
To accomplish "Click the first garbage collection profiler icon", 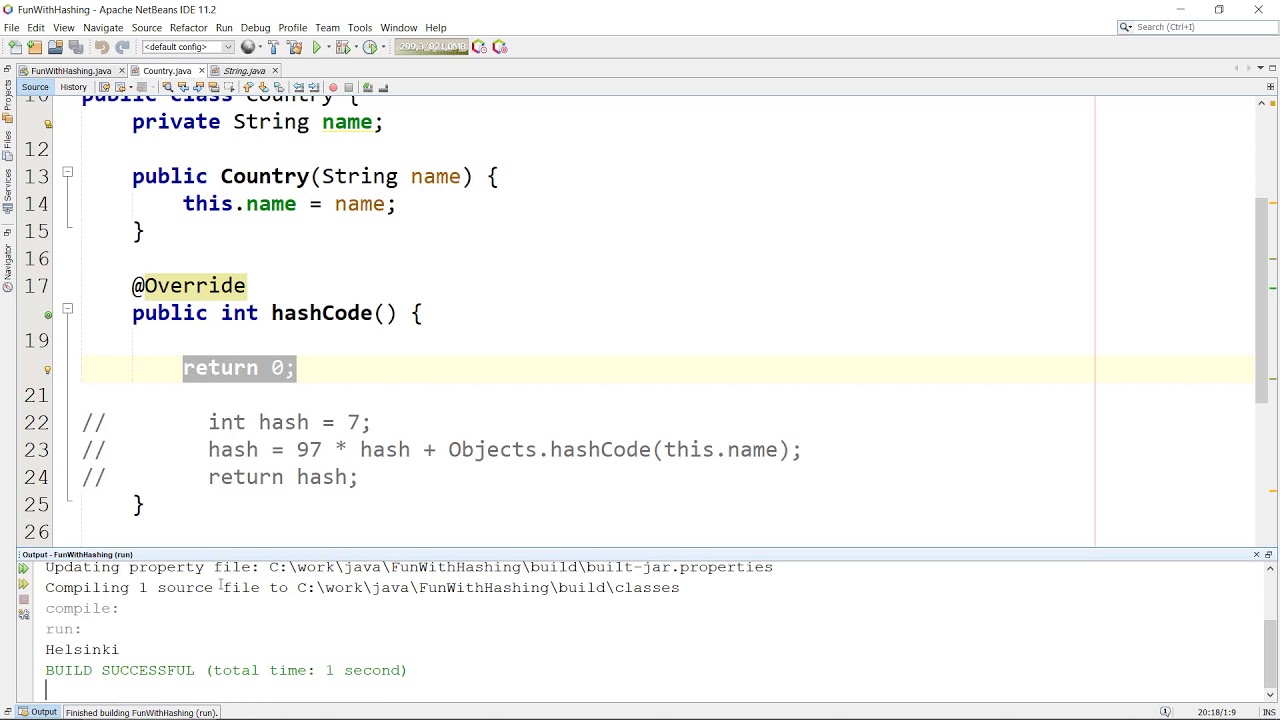I will [479, 47].
